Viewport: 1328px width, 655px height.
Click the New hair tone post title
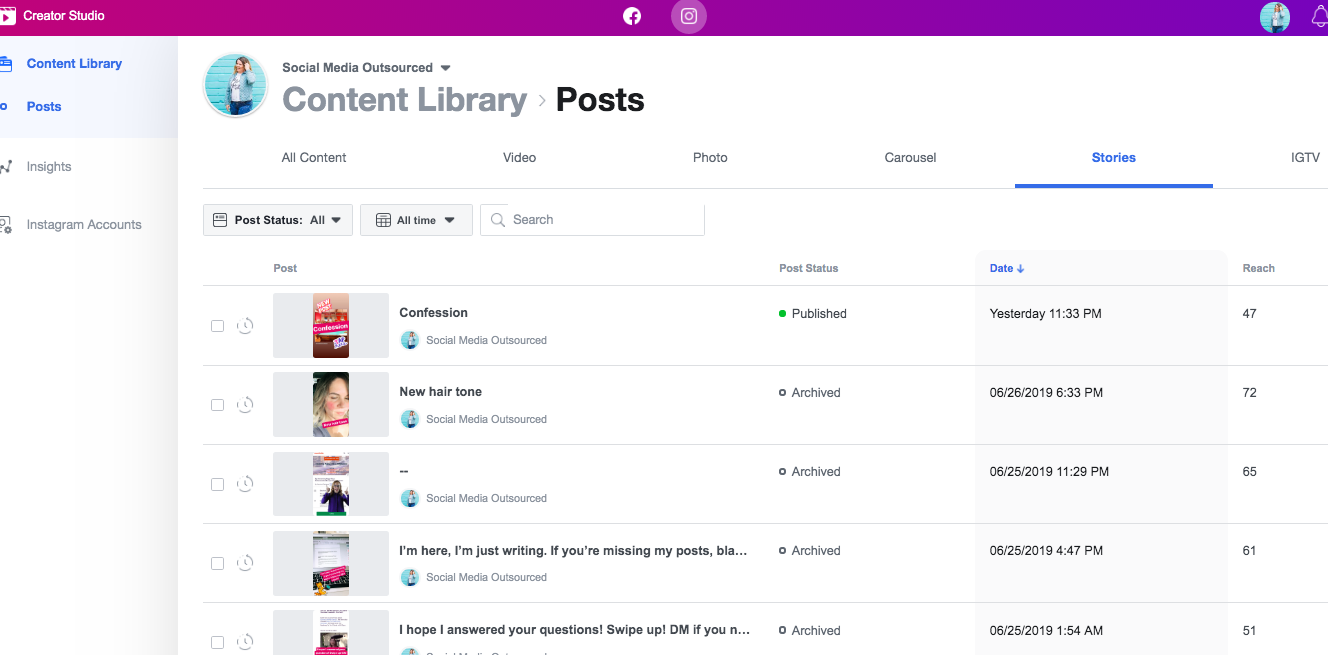[440, 392]
